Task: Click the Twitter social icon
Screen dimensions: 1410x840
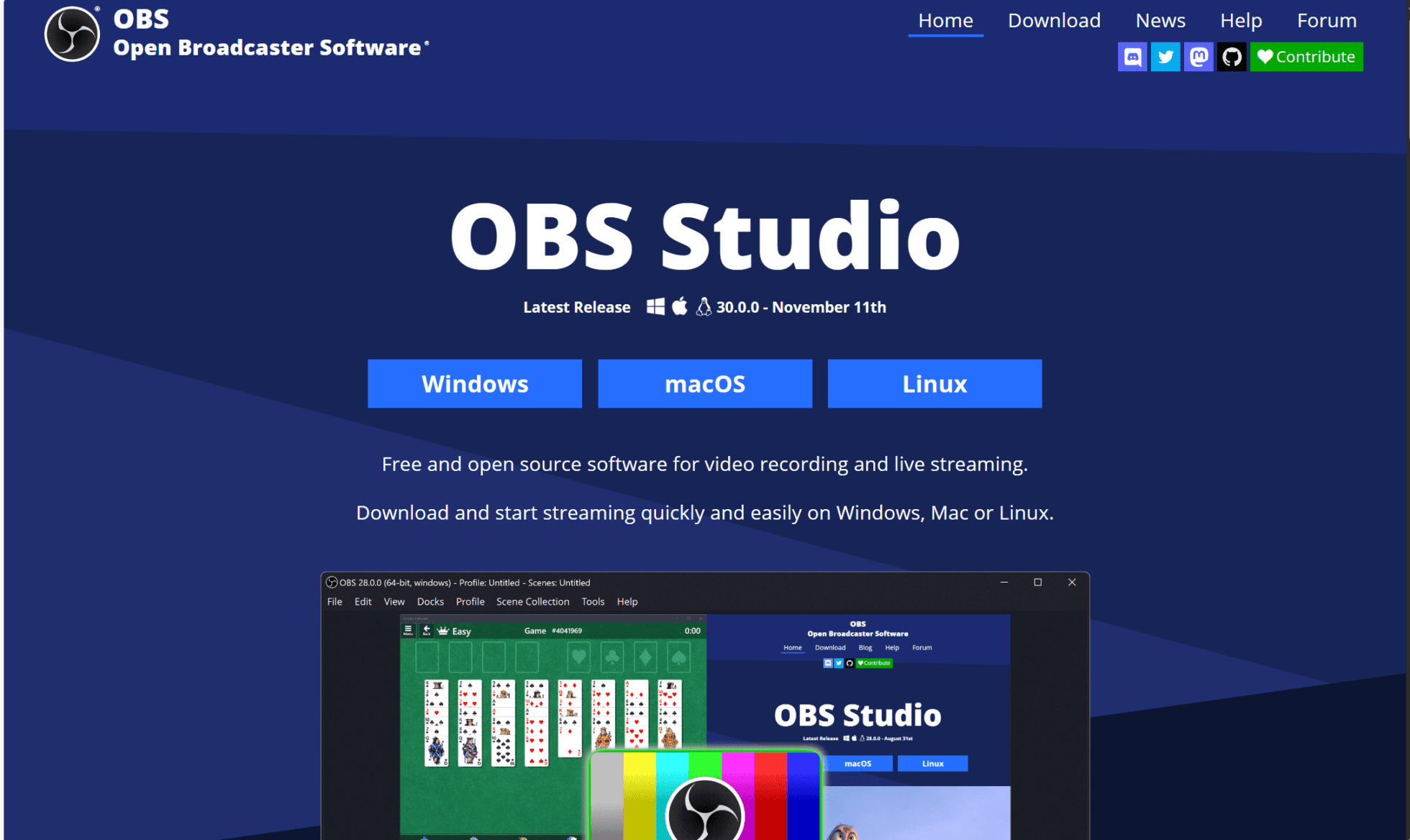Action: (x=1163, y=56)
